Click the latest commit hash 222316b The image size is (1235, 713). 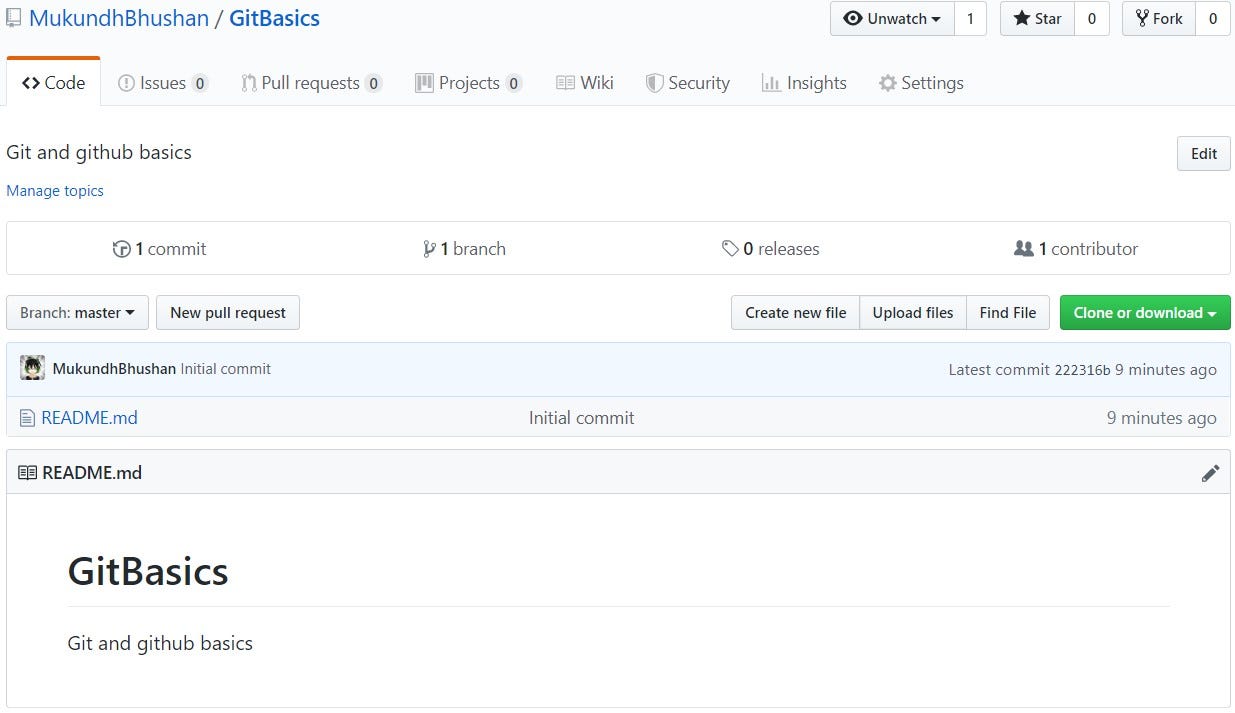coord(1082,370)
